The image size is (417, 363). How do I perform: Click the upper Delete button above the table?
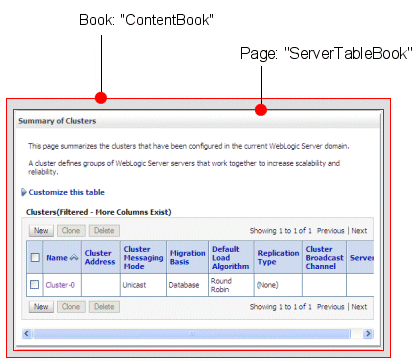pyautogui.click(x=104, y=231)
